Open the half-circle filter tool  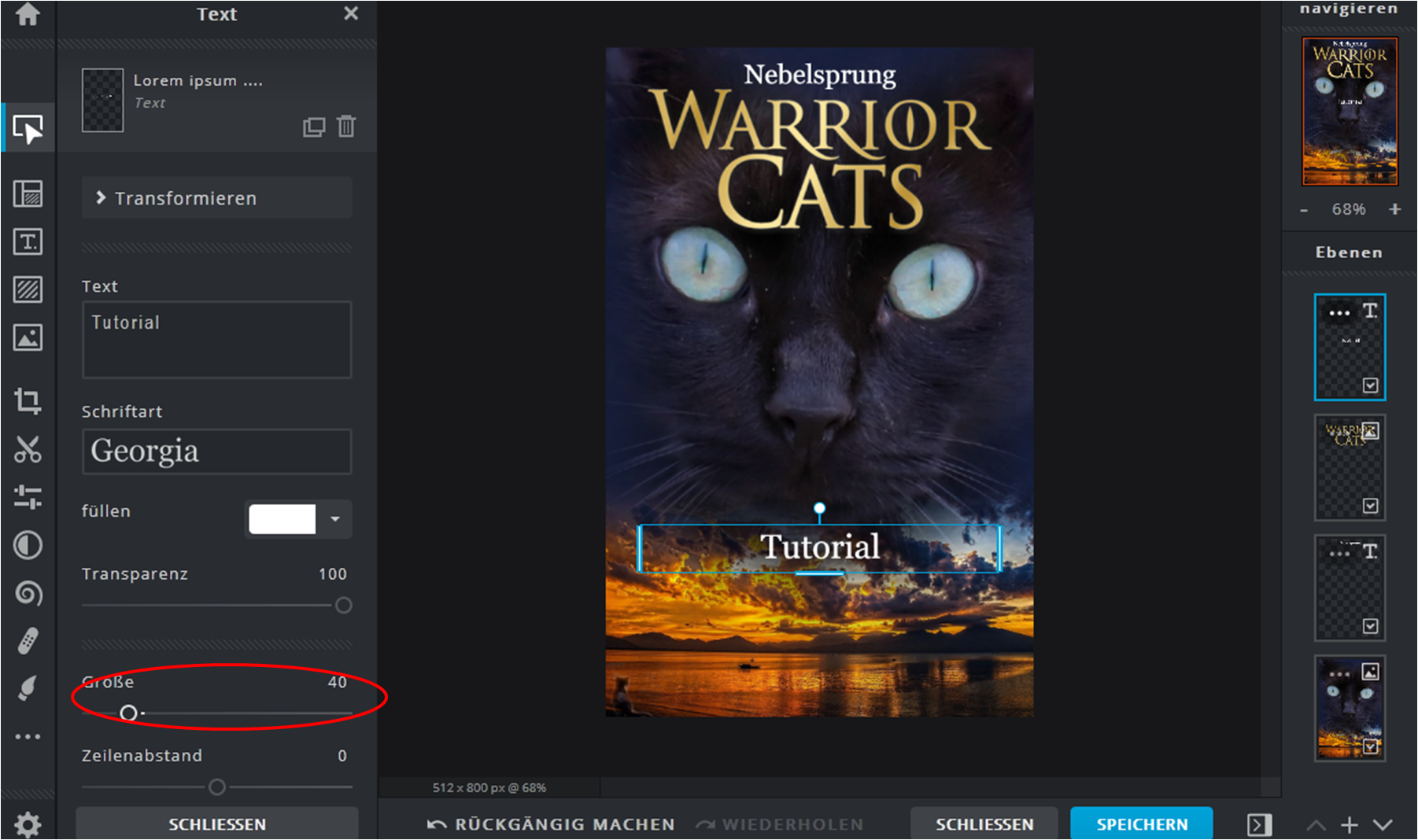(28, 545)
